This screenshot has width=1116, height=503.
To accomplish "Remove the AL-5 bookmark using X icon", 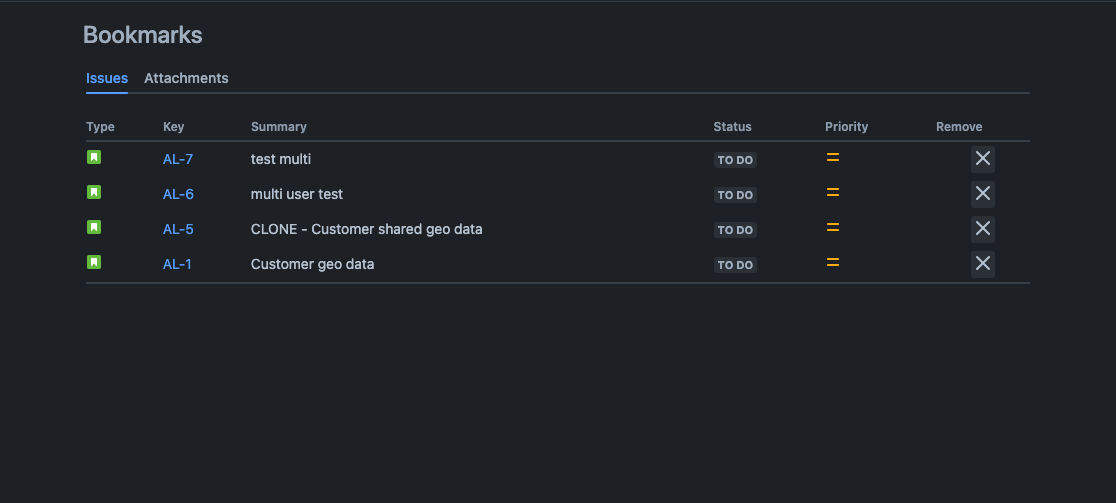I will coord(982,229).
